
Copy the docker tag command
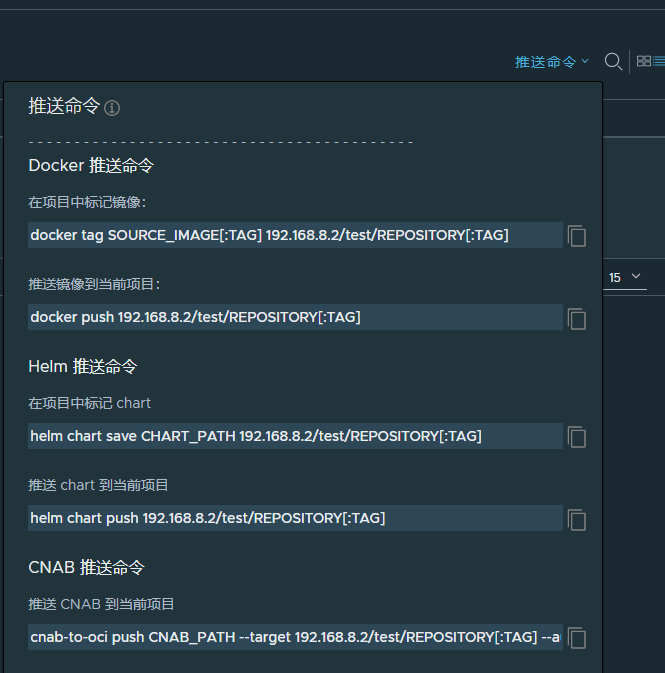[x=577, y=236]
